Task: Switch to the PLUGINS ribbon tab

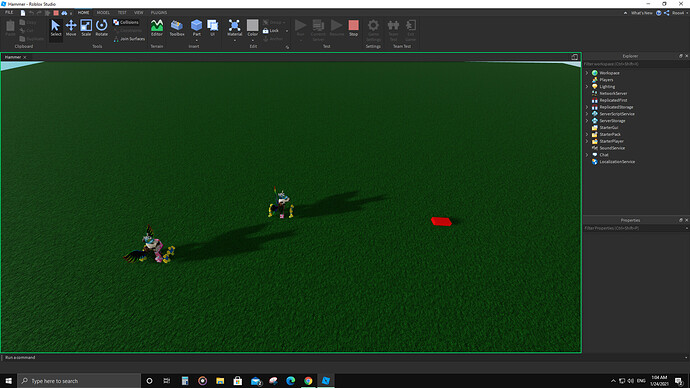Action: pyautogui.click(x=159, y=13)
